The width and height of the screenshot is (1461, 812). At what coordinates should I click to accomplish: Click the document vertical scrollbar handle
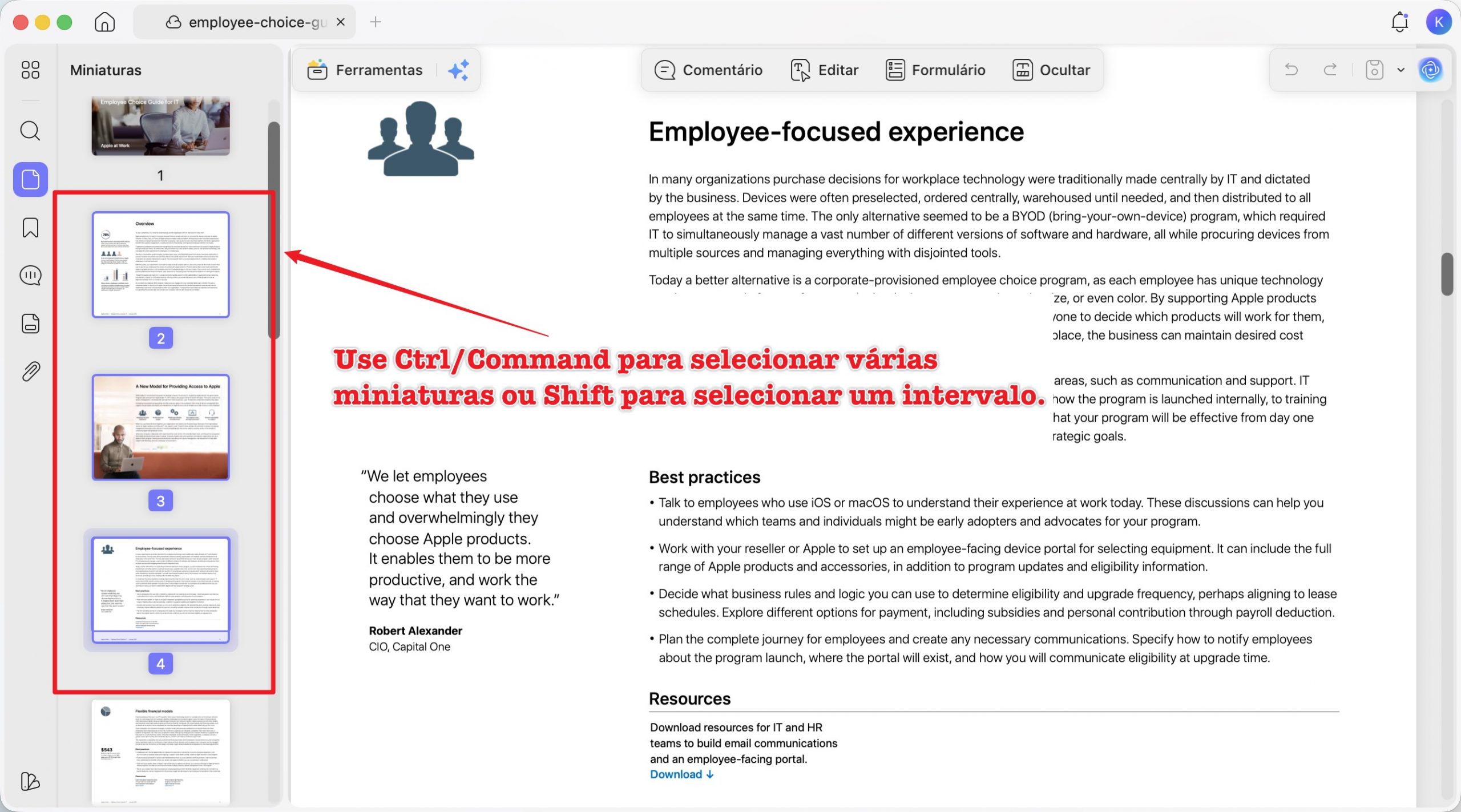(x=1447, y=274)
